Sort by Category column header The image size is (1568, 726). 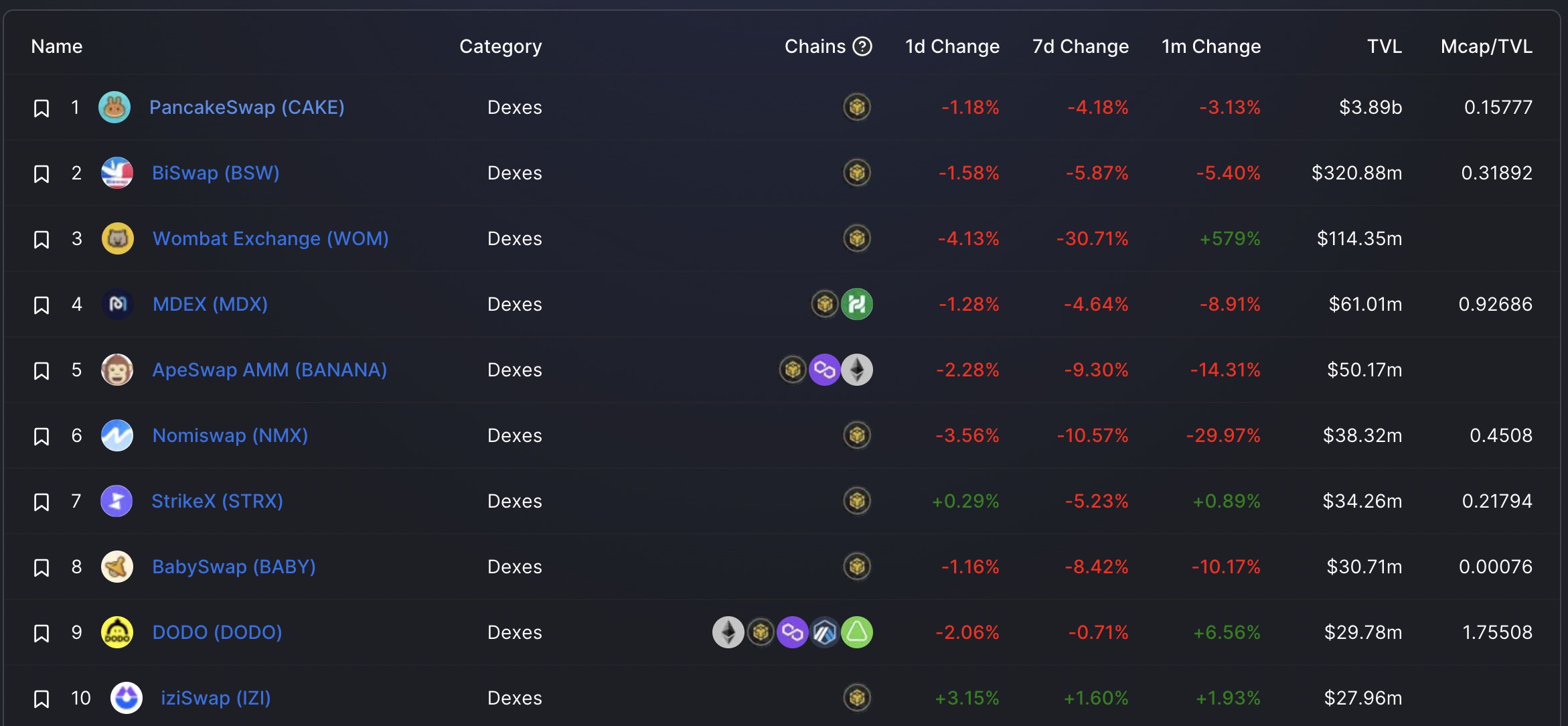pyautogui.click(x=501, y=46)
